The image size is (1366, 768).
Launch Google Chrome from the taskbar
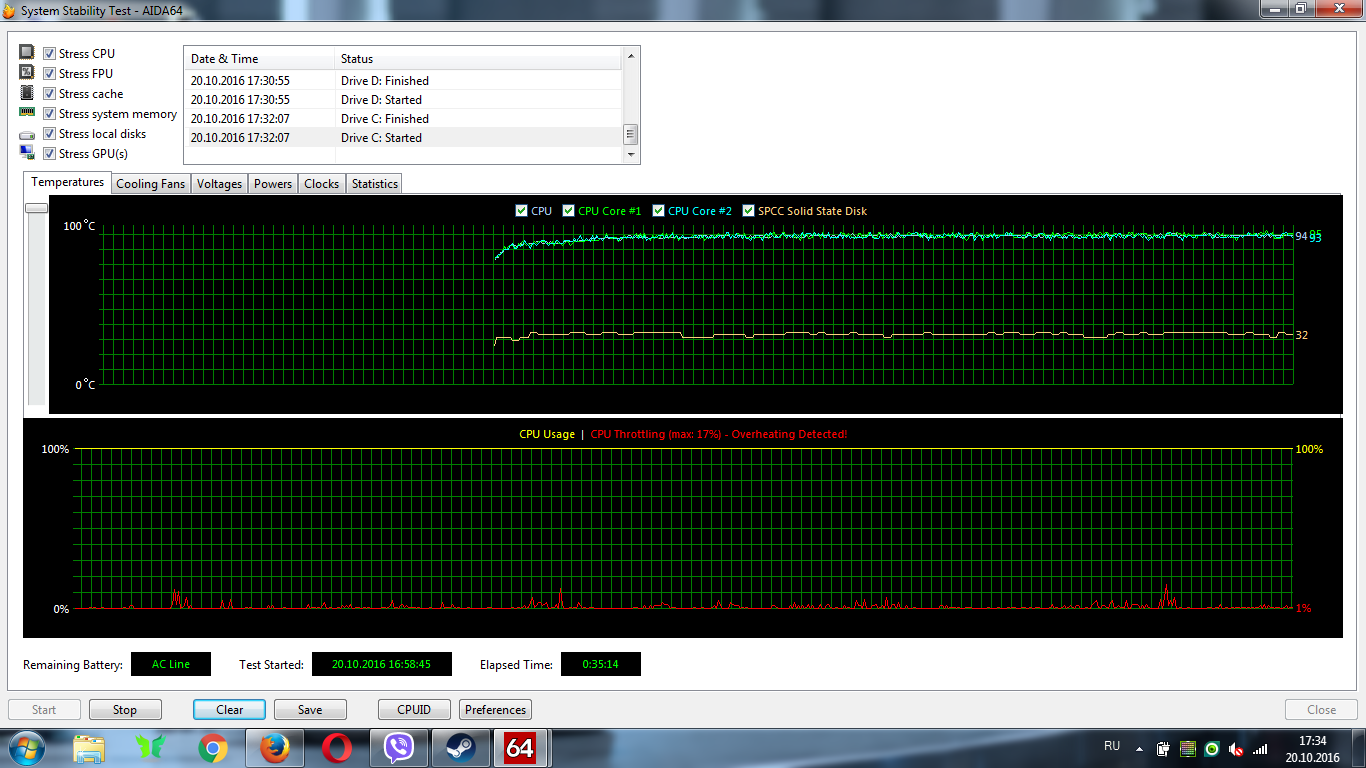212,748
